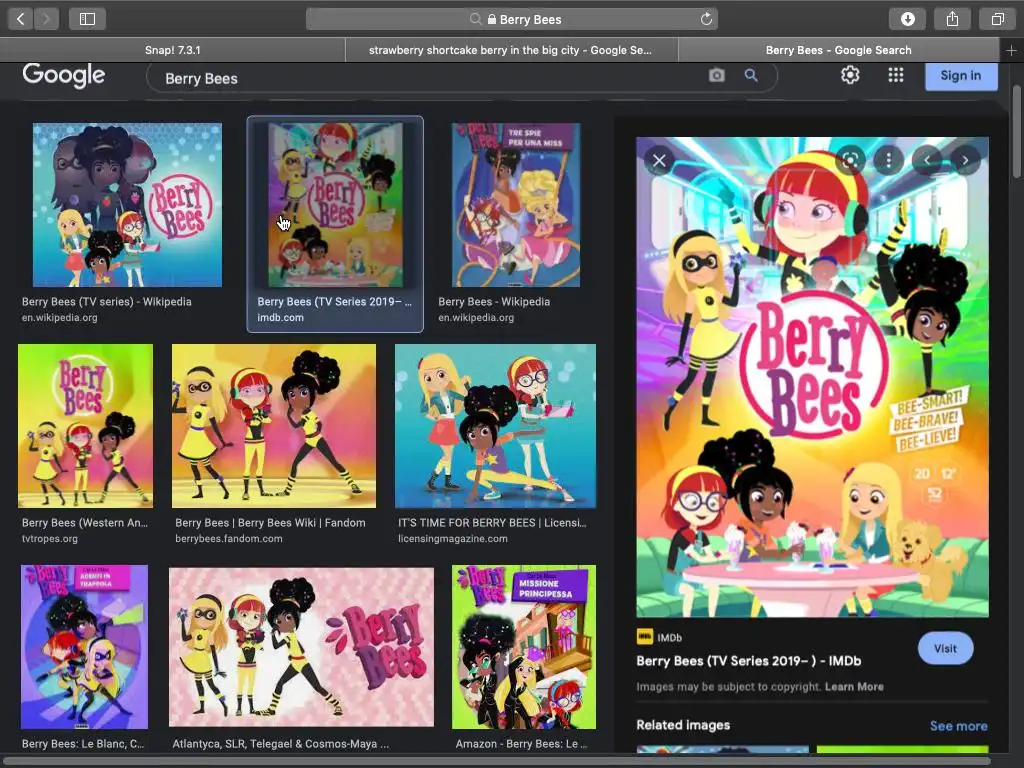Open Berry Bees (TV Series 2019–) - IMDb title
This screenshot has width=1024, height=768.
(x=748, y=661)
